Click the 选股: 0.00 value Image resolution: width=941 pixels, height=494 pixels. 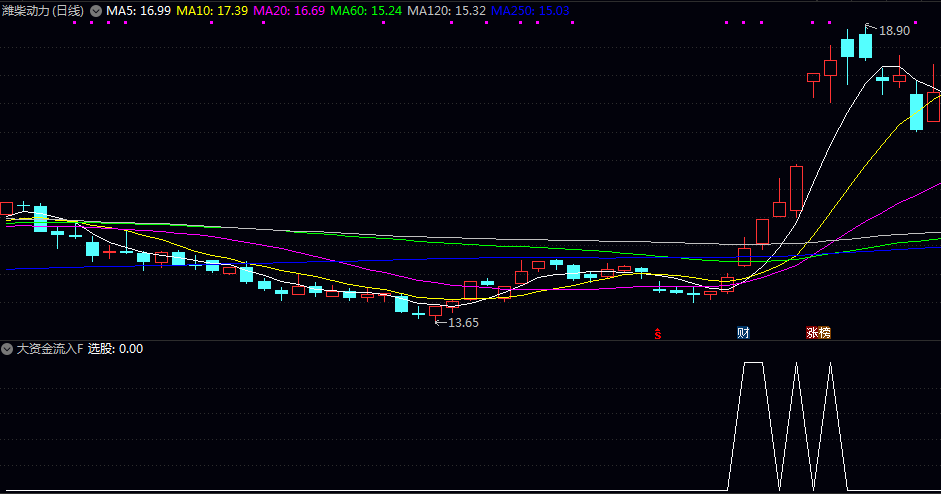tap(115, 349)
